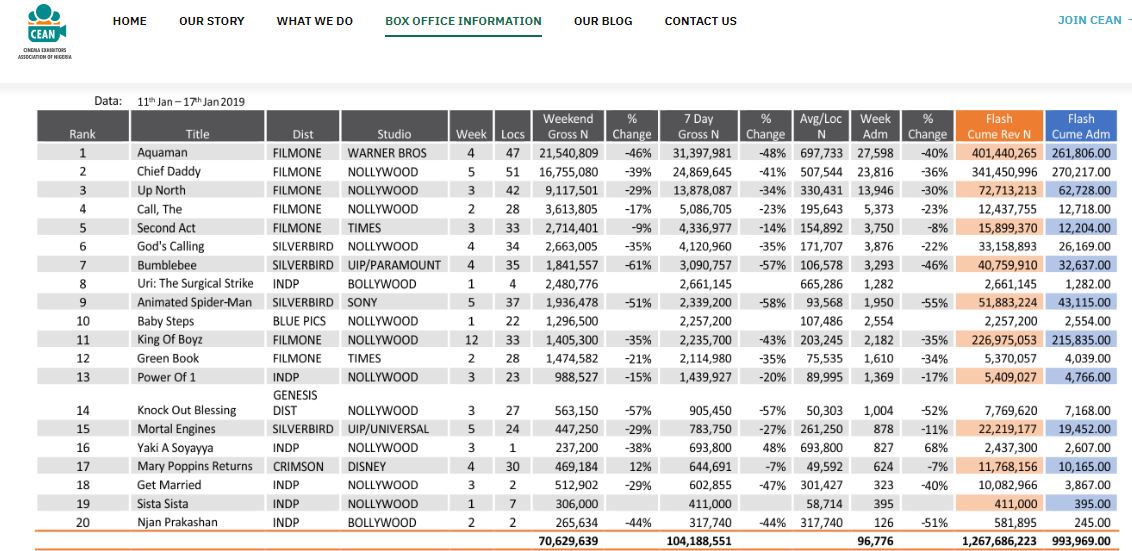Click the CEAN camera logo
The height and width of the screenshot is (551, 1132).
click(x=45, y=31)
